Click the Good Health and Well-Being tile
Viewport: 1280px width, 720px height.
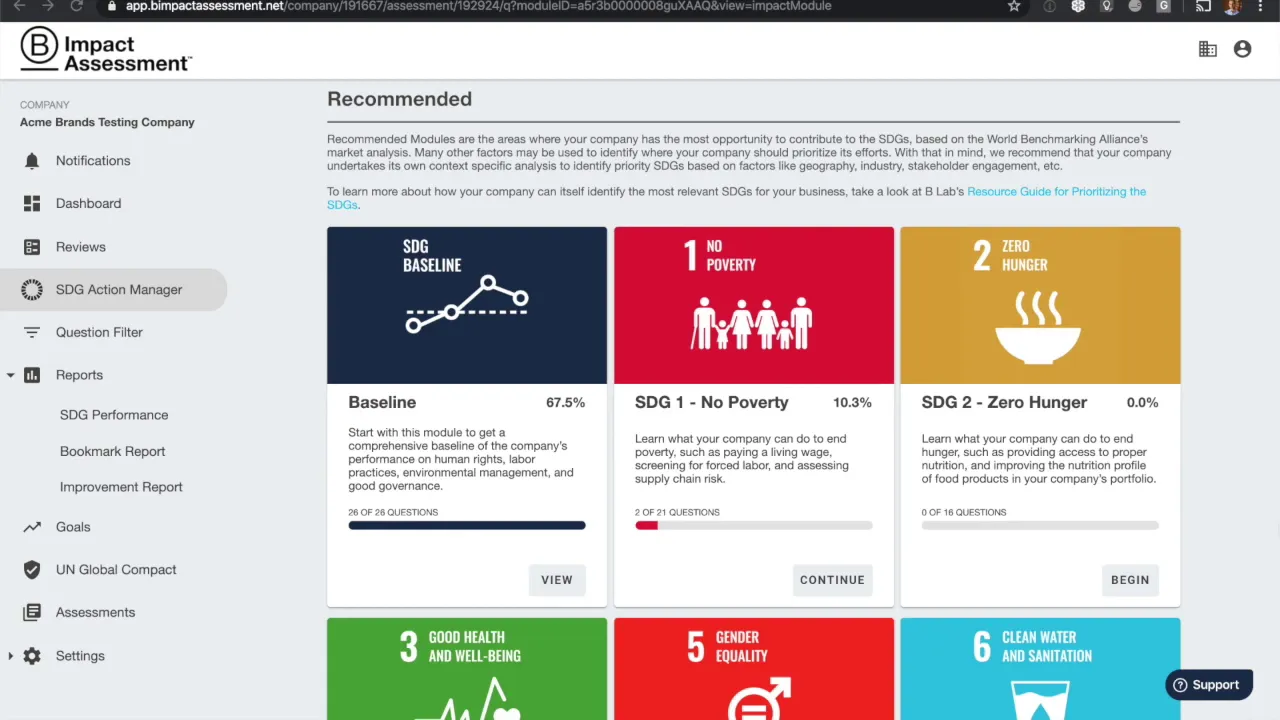coord(467,669)
